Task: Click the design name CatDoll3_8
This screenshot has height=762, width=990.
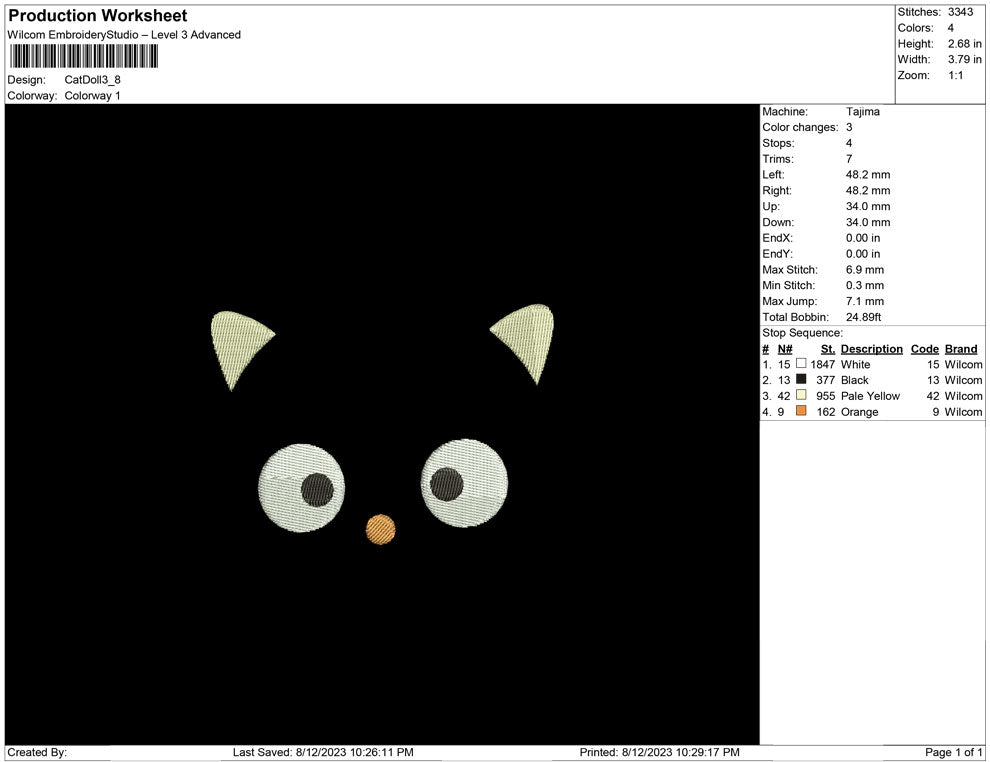Action: pos(93,79)
